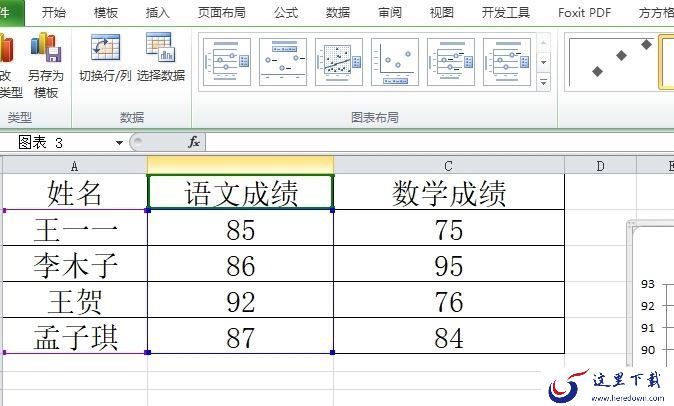Open the 开发工具 ribbon tab
The width and height of the screenshot is (674, 406).
pos(506,12)
